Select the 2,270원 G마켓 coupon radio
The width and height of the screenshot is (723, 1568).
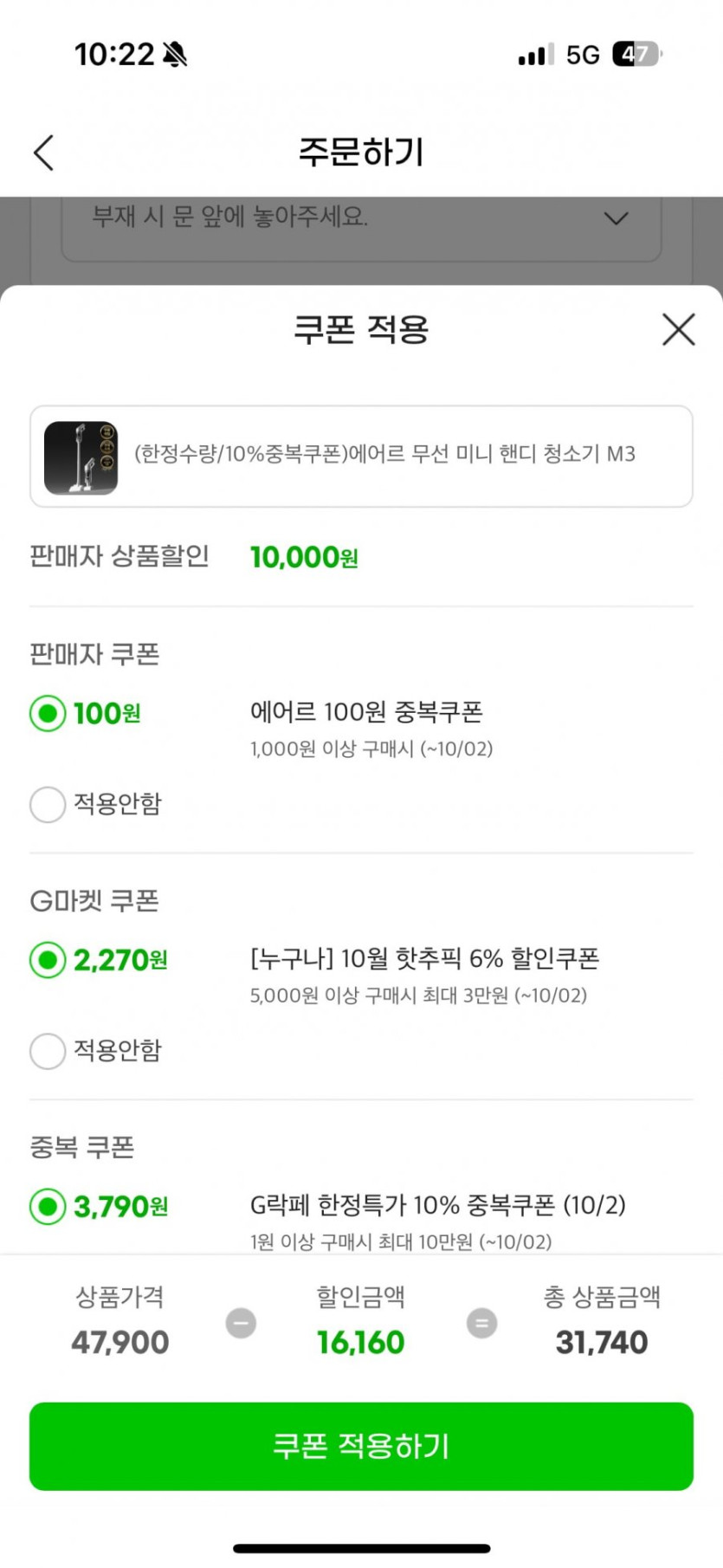click(48, 960)
